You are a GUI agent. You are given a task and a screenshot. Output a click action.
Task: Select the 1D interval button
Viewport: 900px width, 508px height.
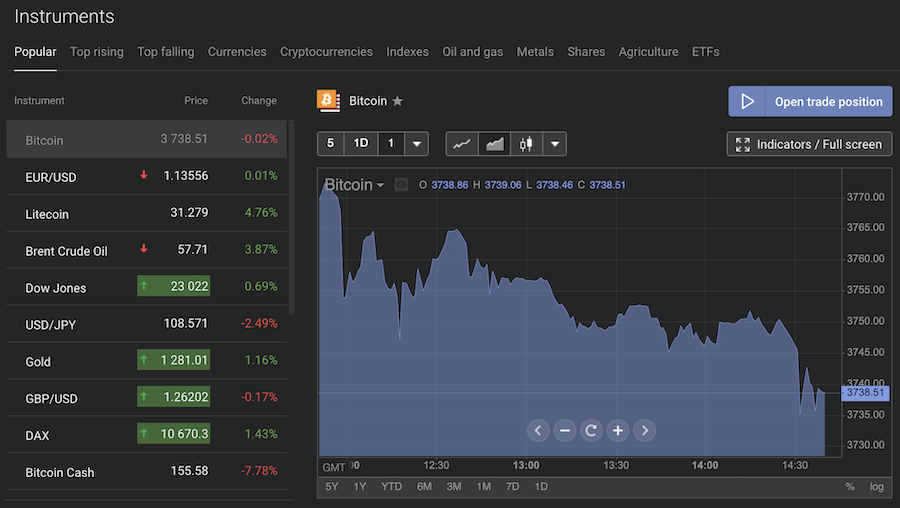[360, 144]
